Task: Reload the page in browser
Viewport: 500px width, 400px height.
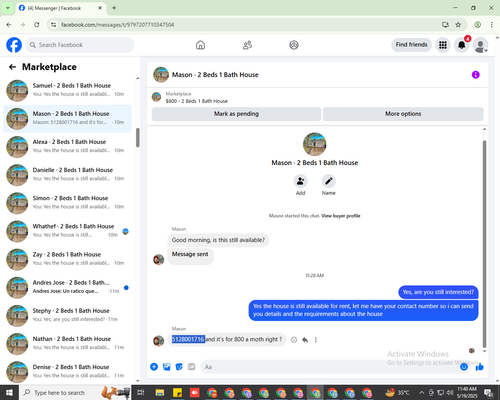Action: [x=37, y=25]
